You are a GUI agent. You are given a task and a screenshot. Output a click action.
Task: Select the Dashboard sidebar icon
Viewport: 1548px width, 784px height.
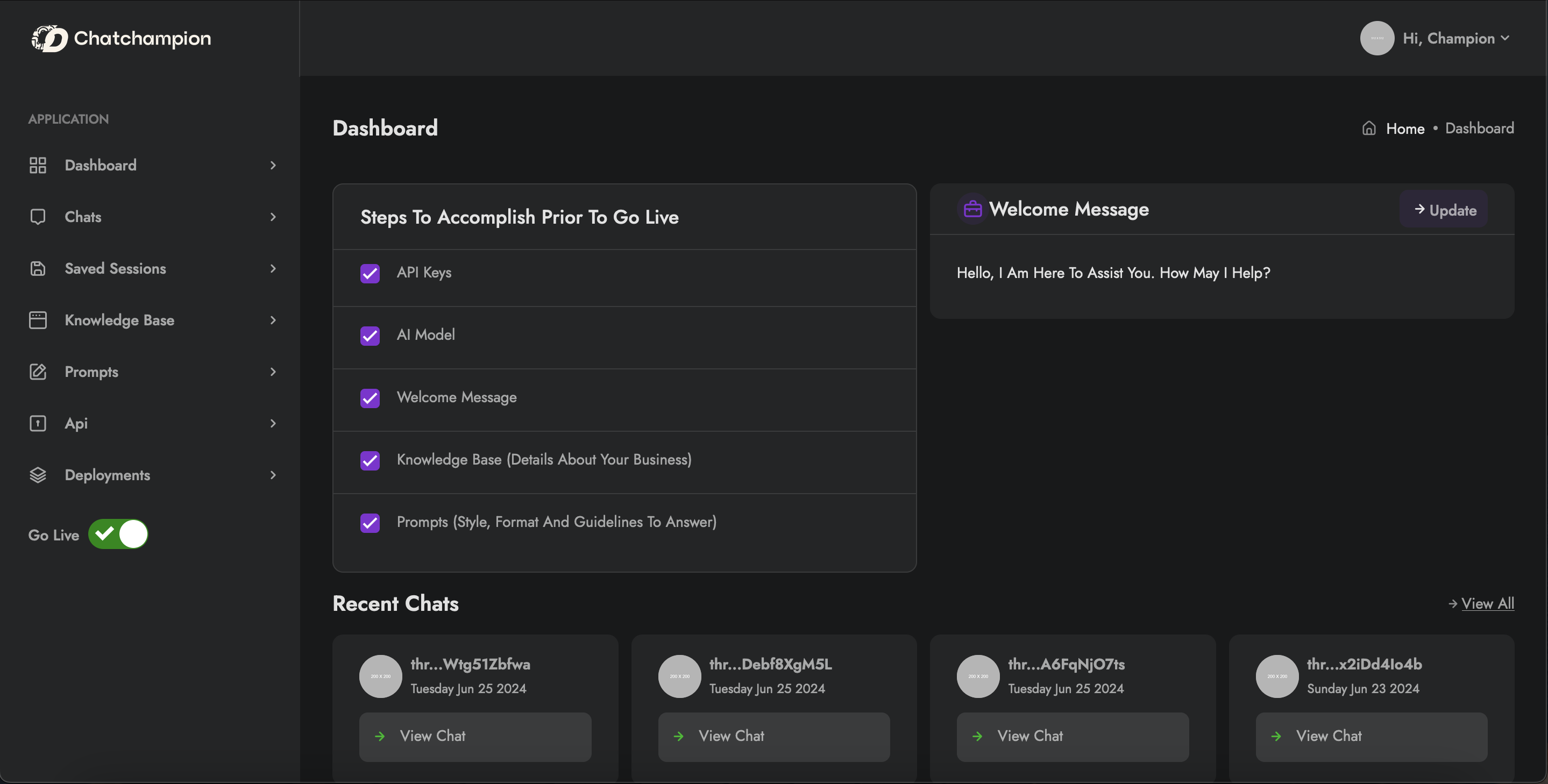click(38, 165)
